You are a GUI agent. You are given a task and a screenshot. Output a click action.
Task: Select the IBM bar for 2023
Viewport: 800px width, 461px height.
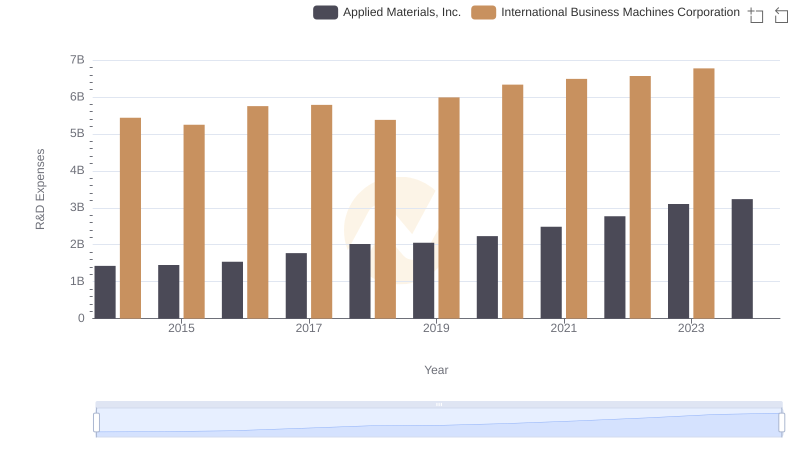click(x=704, y=193)
